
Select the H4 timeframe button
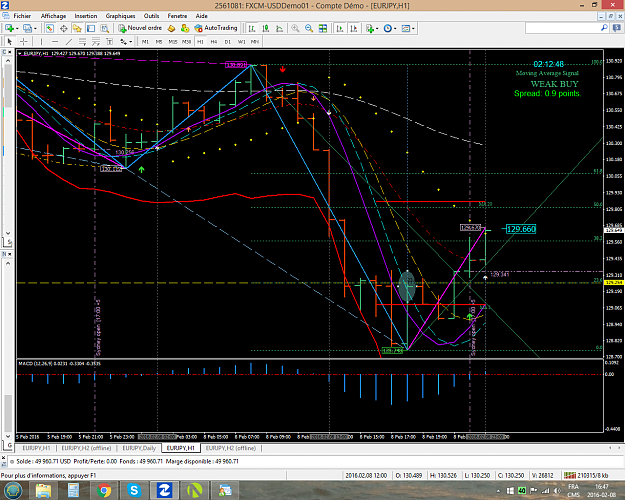pos(214,41)
